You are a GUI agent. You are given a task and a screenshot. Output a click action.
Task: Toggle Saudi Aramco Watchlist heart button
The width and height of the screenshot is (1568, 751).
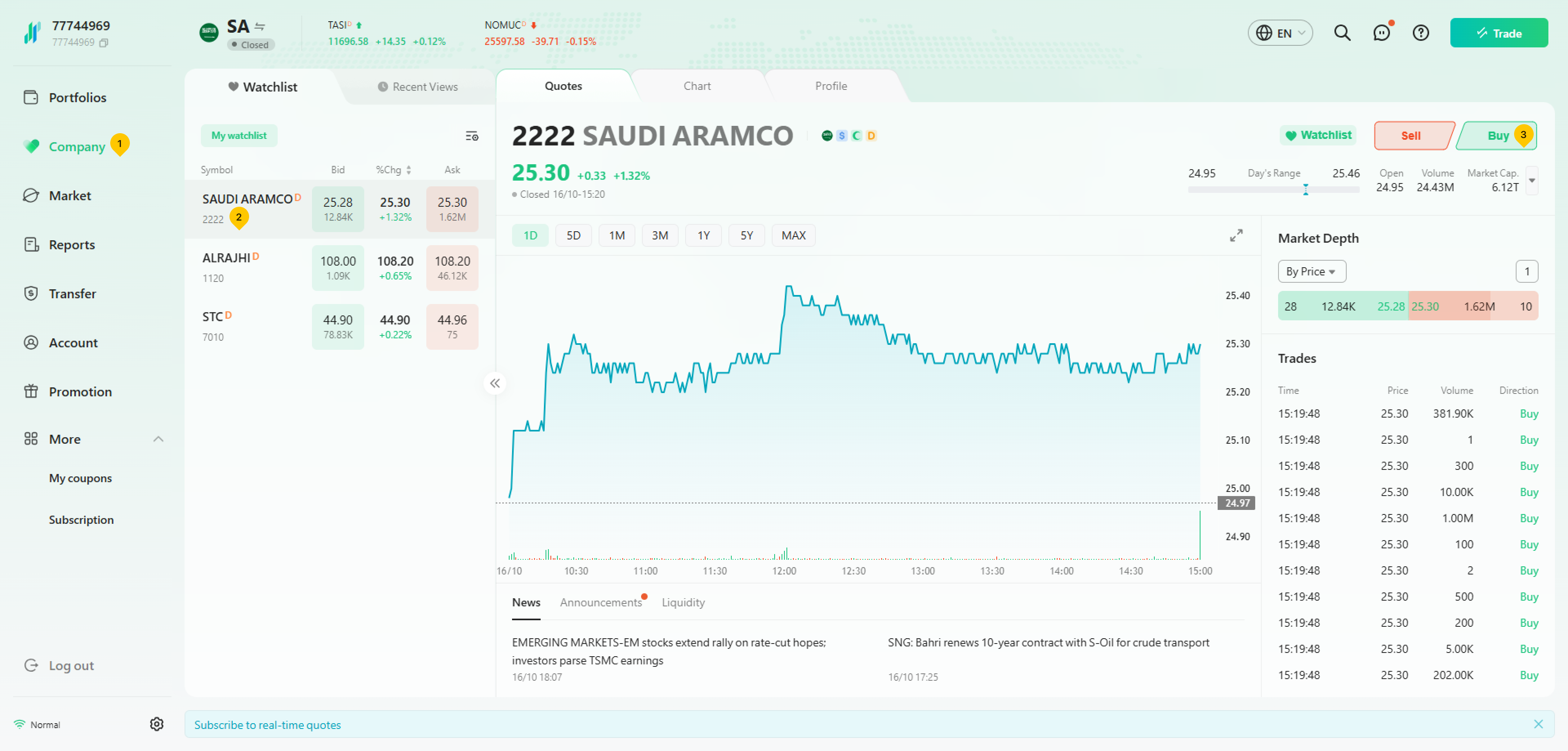(1318, 135)
